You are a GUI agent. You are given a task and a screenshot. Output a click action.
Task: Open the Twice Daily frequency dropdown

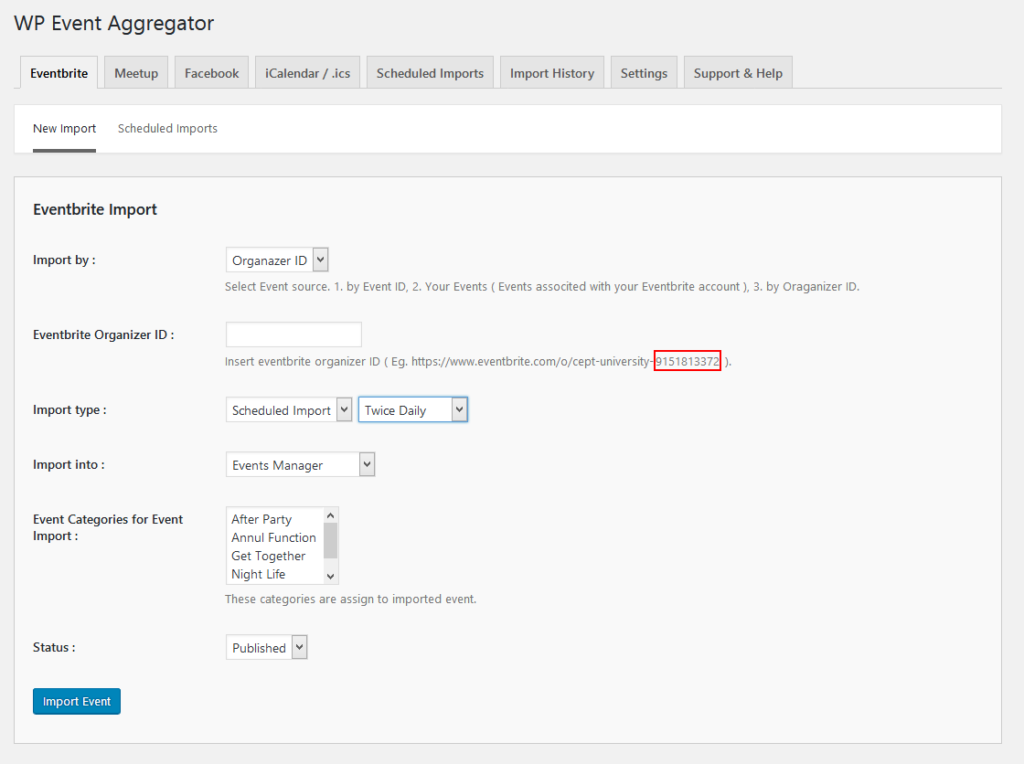[x=413, y=409]
